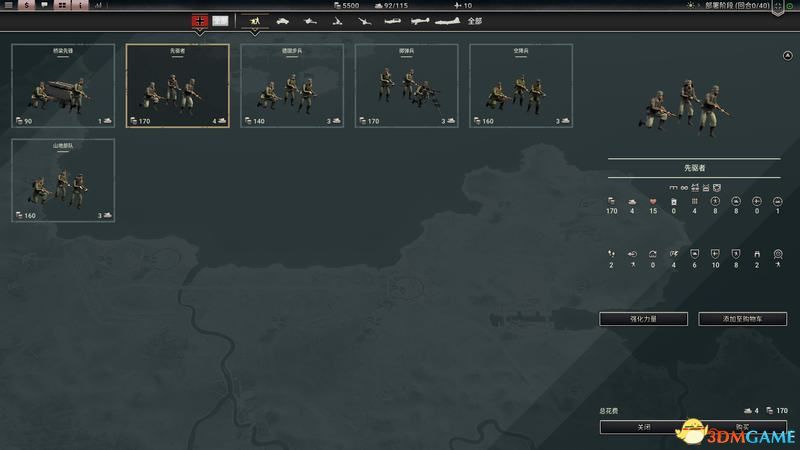Image resolution: width=800 pixels, height=450 pixels.
Task: Click the 强化力量 button
Action: click(x=643, y=319)
